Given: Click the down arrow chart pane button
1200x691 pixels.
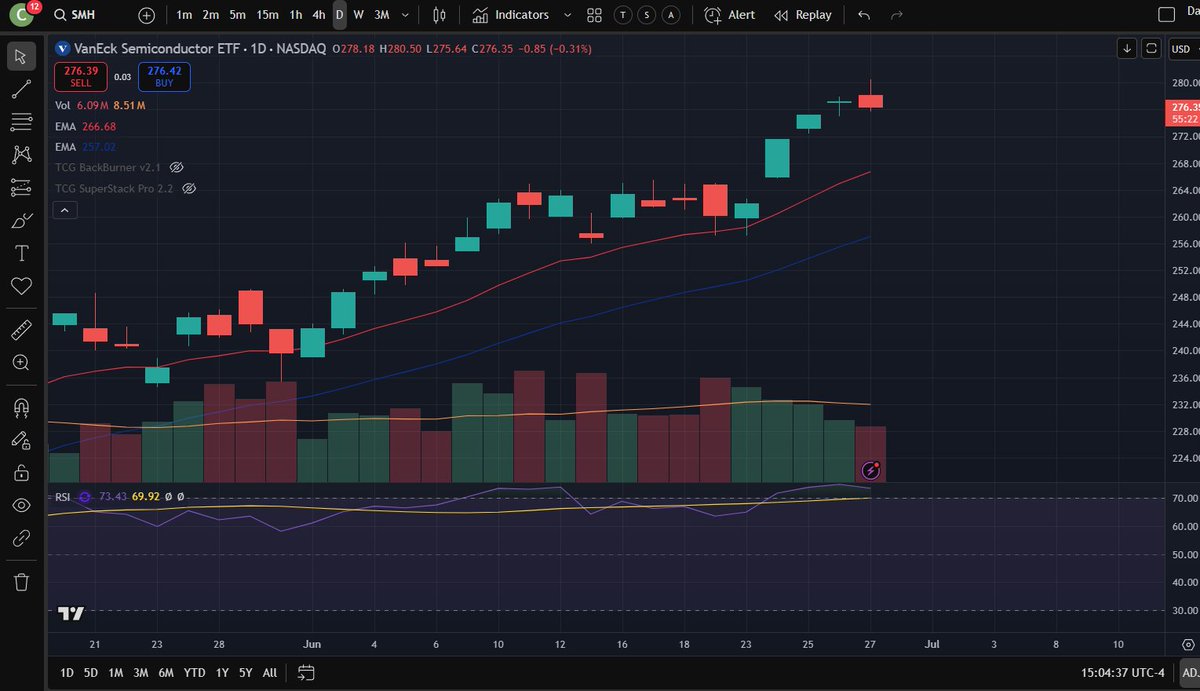Looking at the screenshot, I should click(x=1127, y=48).
